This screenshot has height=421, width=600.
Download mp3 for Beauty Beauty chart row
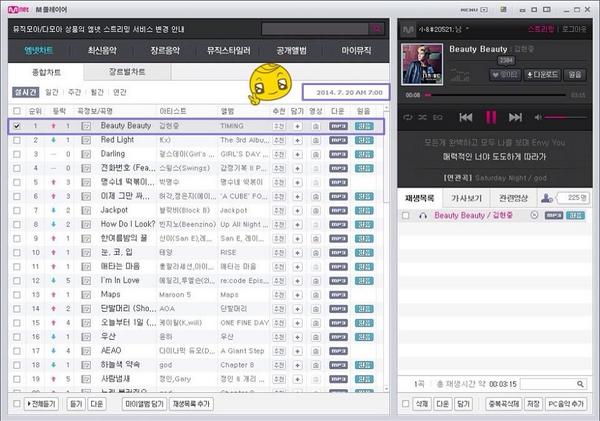coord(338,126)
